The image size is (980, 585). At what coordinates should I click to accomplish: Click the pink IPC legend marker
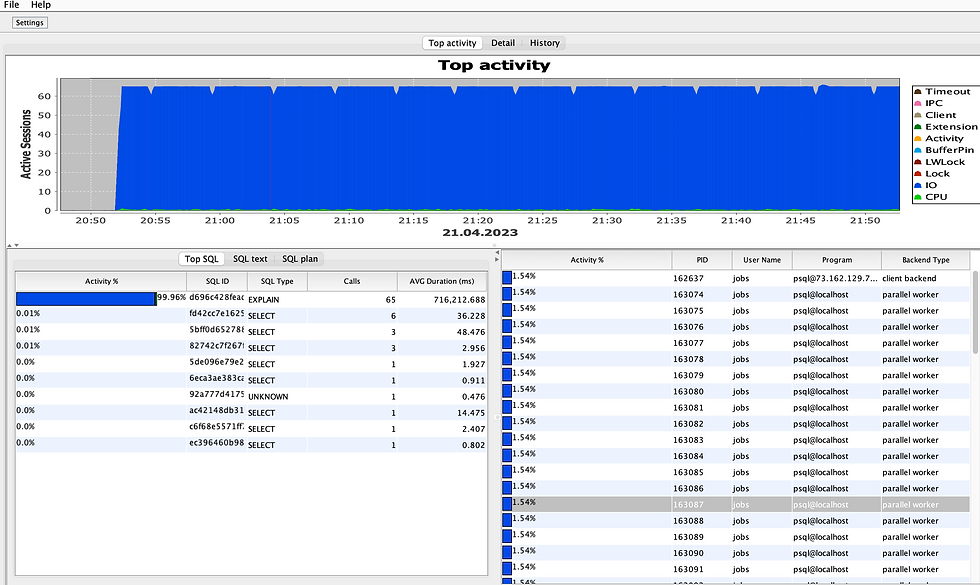pos(917,103)
